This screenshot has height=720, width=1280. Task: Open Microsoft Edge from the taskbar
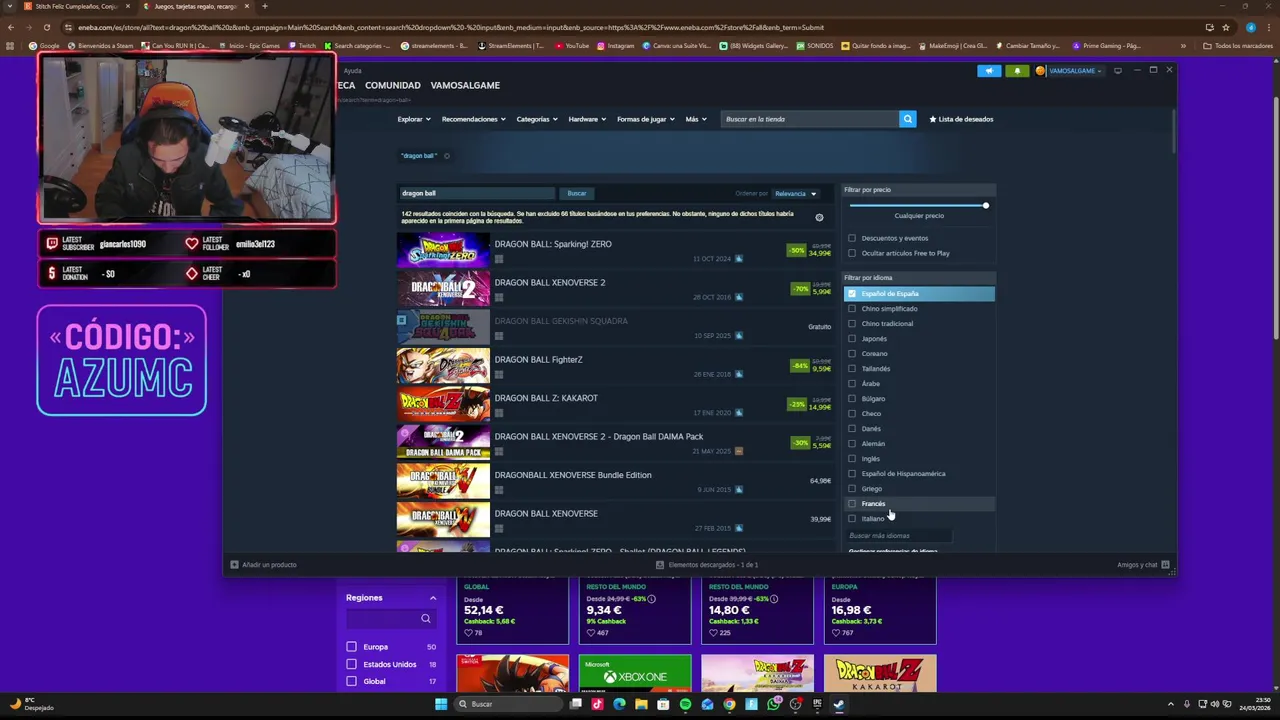619,704
